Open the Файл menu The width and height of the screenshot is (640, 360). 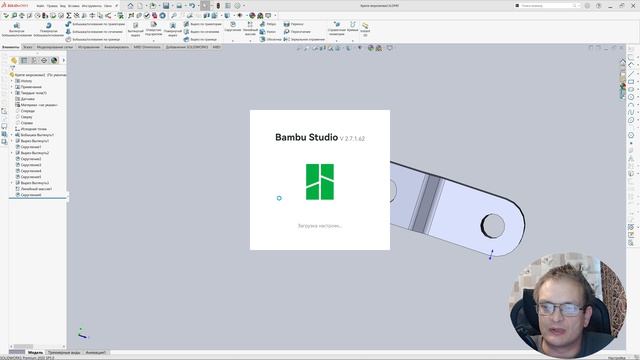[x=40, y=6]
